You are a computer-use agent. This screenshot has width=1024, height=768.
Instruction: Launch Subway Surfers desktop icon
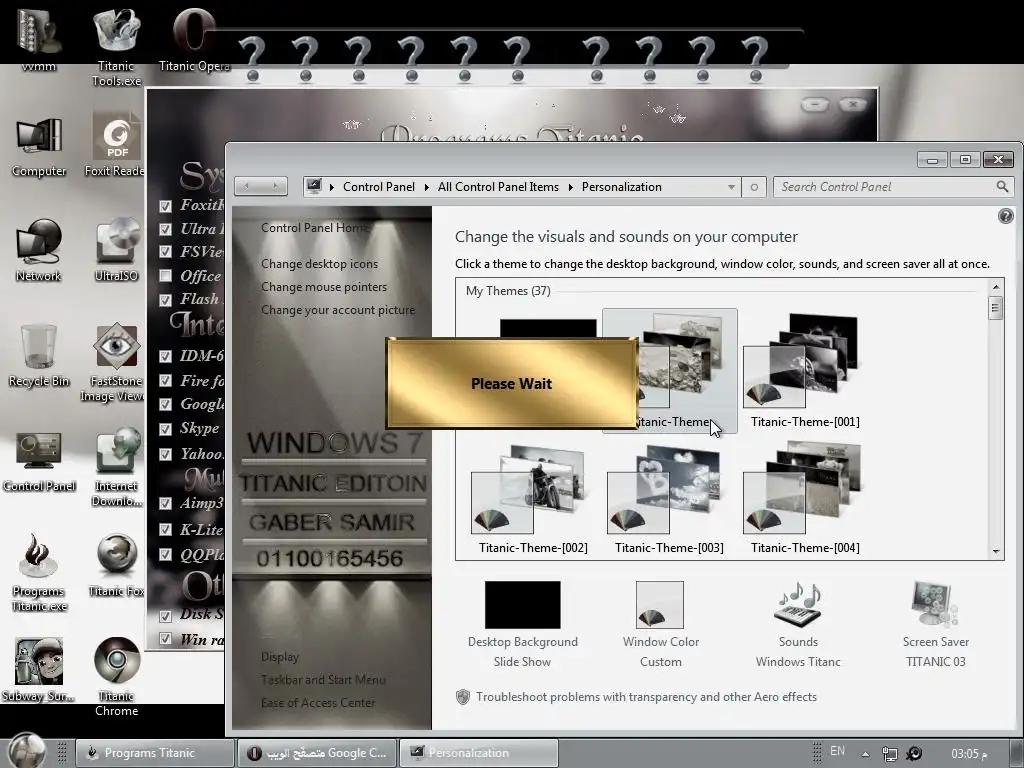tap(38, 670)
